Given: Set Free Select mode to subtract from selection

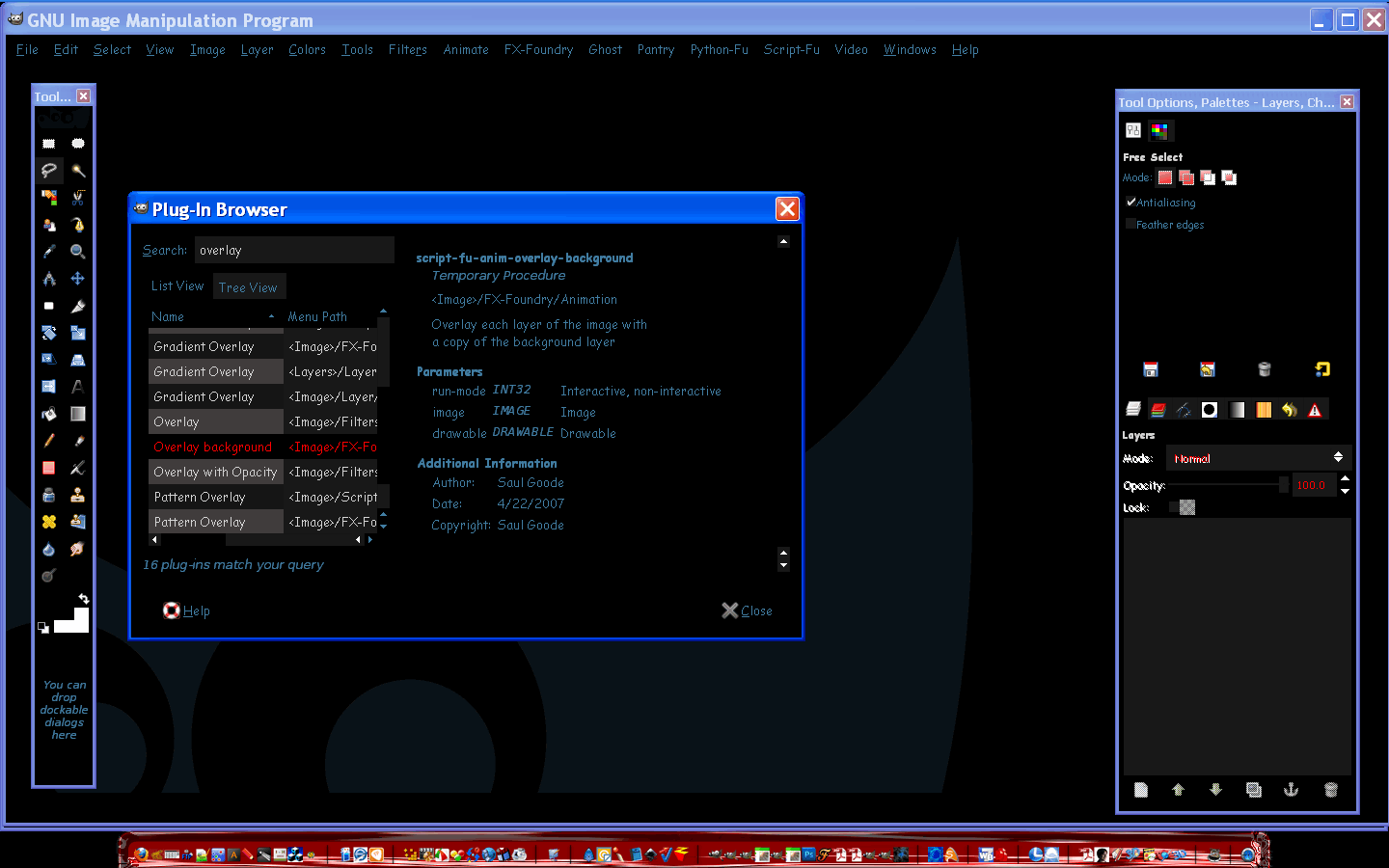Looking at the screenshot, I should click(1208, 177).
